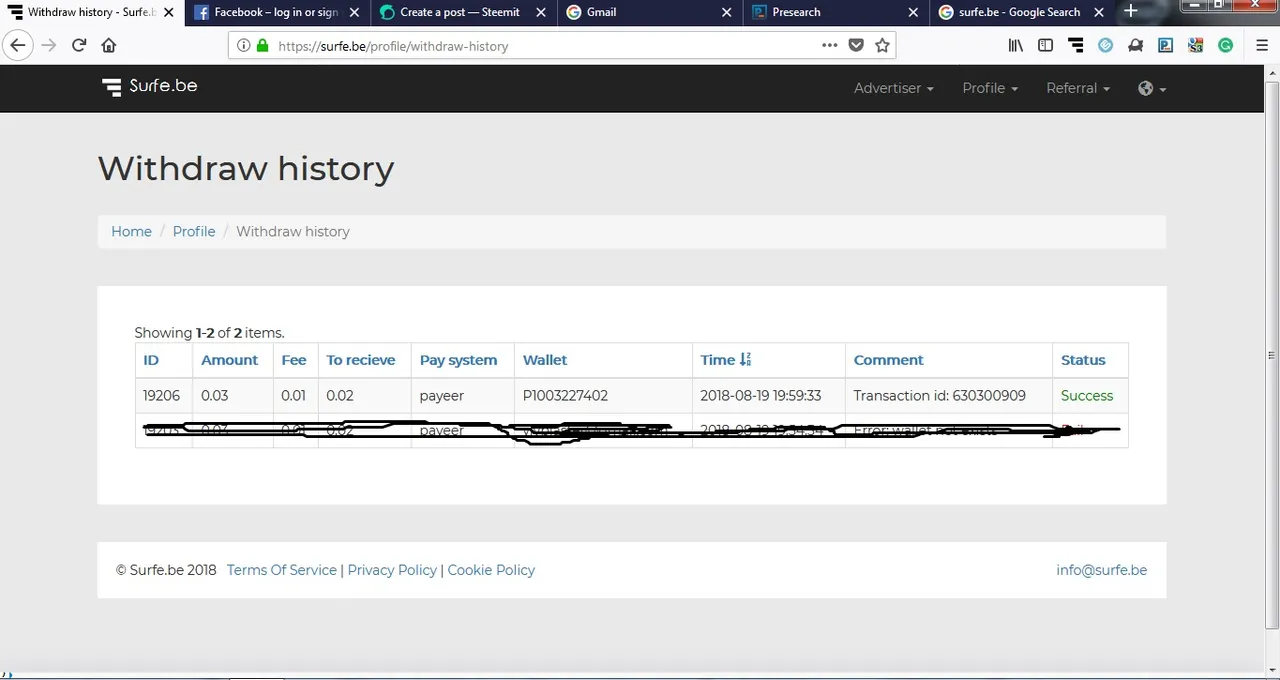This screenshot has width=1280, height=680.
Task: Open the Referral dropdown menu
Action: click(x=1078, y=88)
